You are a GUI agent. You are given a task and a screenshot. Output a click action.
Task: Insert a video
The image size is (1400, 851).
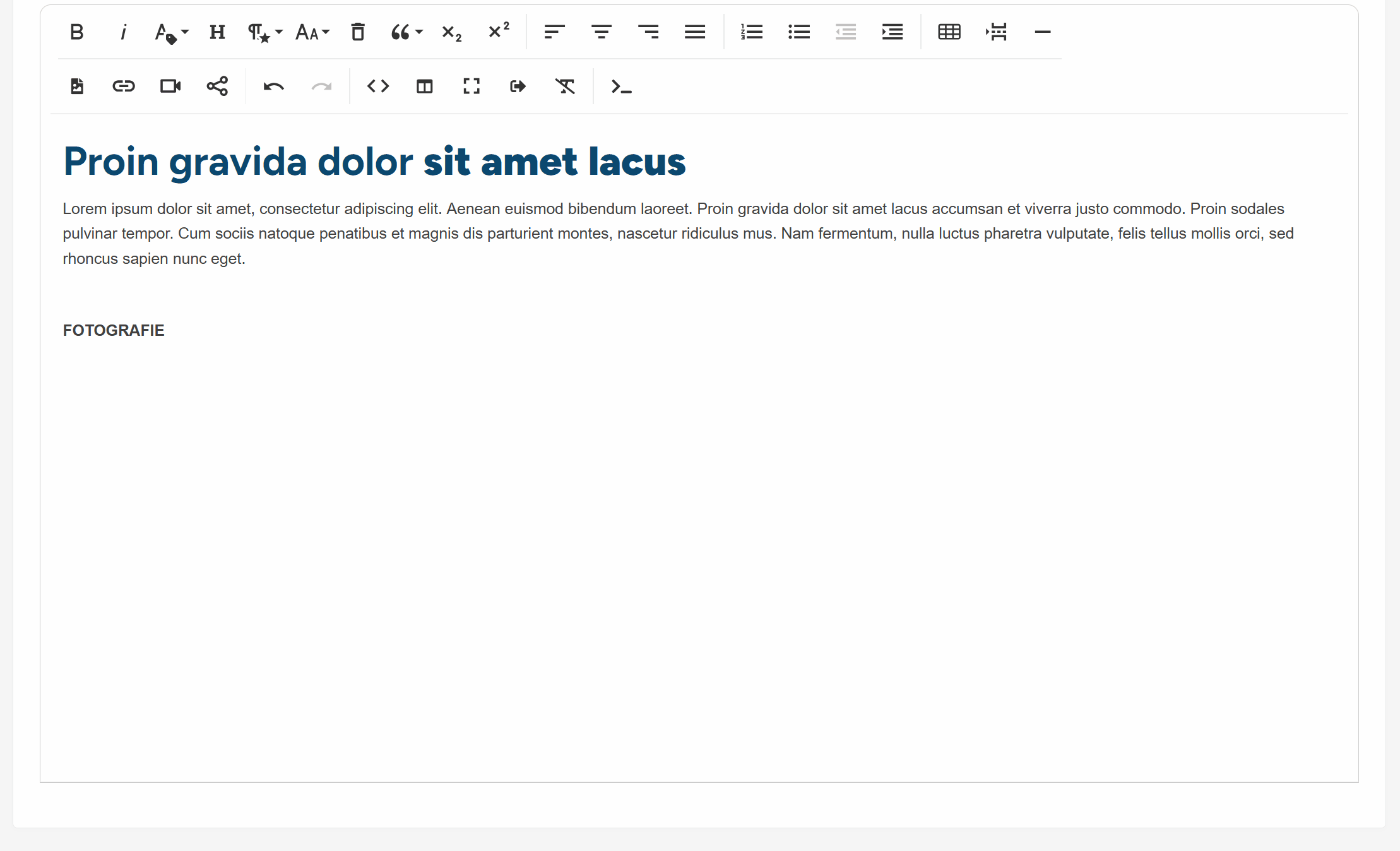click(170, 86)
